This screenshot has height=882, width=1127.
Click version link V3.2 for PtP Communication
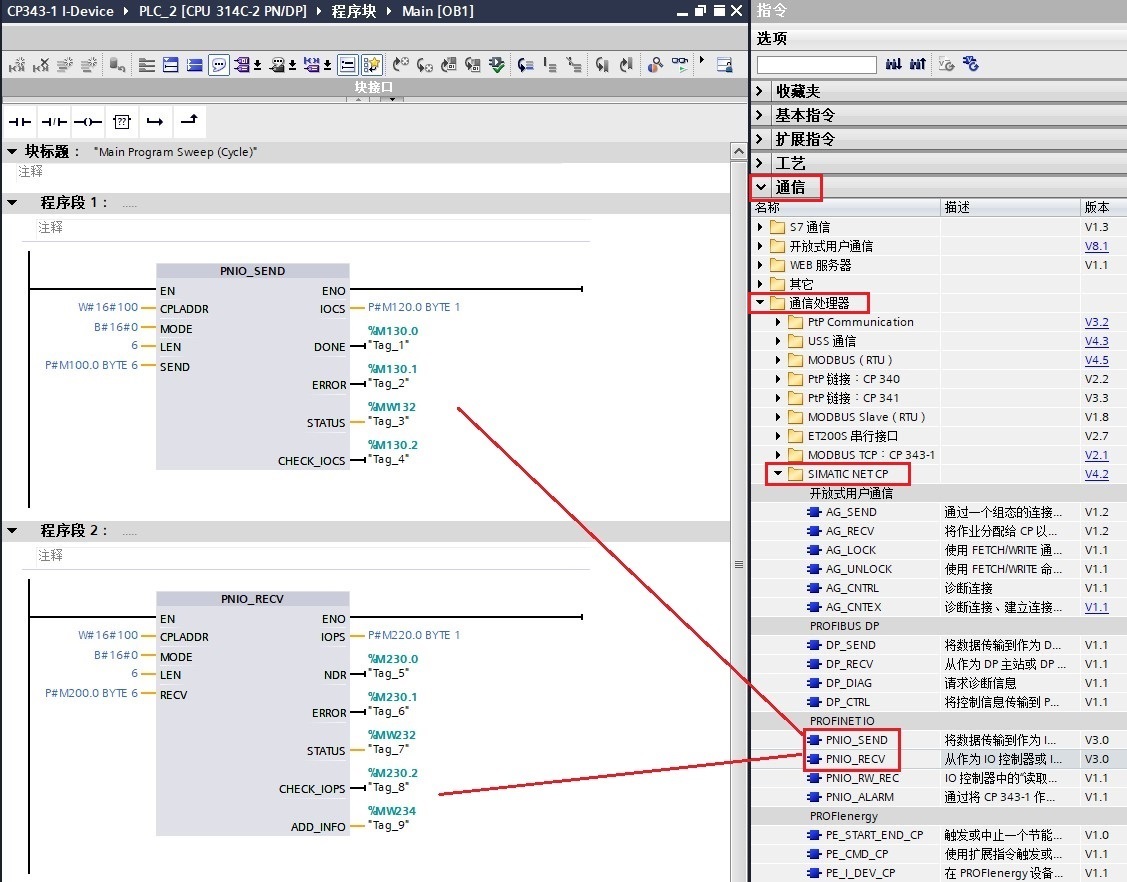1096,322
